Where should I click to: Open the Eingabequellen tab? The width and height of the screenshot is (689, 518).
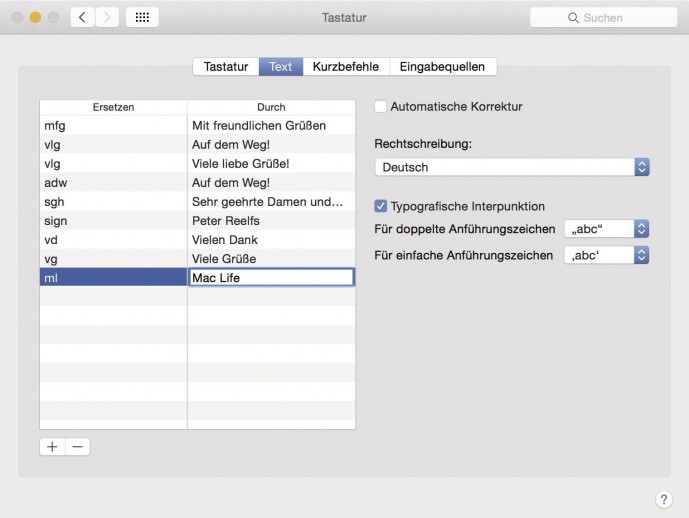tap(442, 67)
